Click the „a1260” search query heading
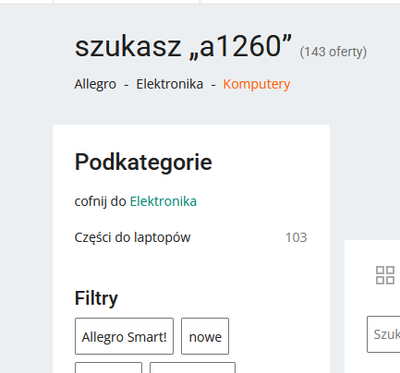Viewport: 400px width, 373px height. point(183,46)
